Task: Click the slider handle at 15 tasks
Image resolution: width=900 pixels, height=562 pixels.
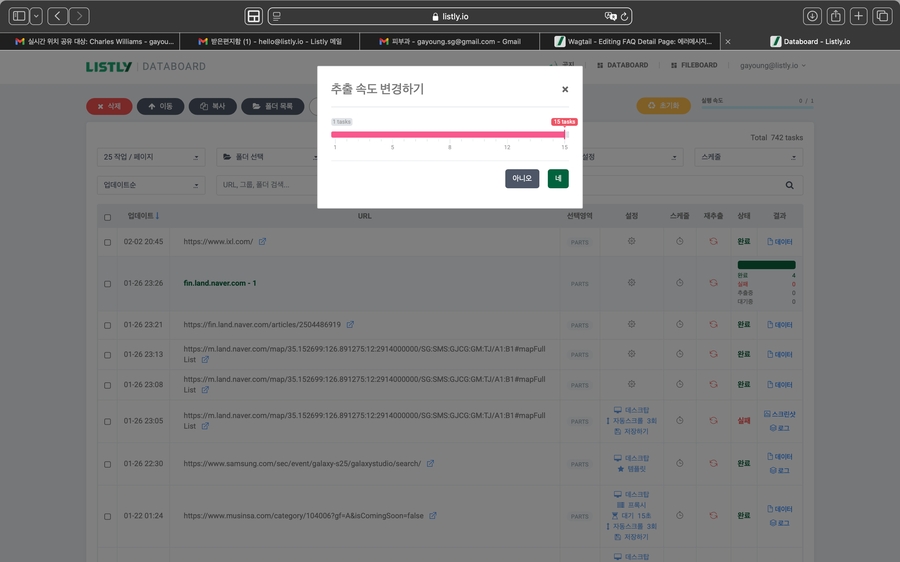Action: click(565, 134)
